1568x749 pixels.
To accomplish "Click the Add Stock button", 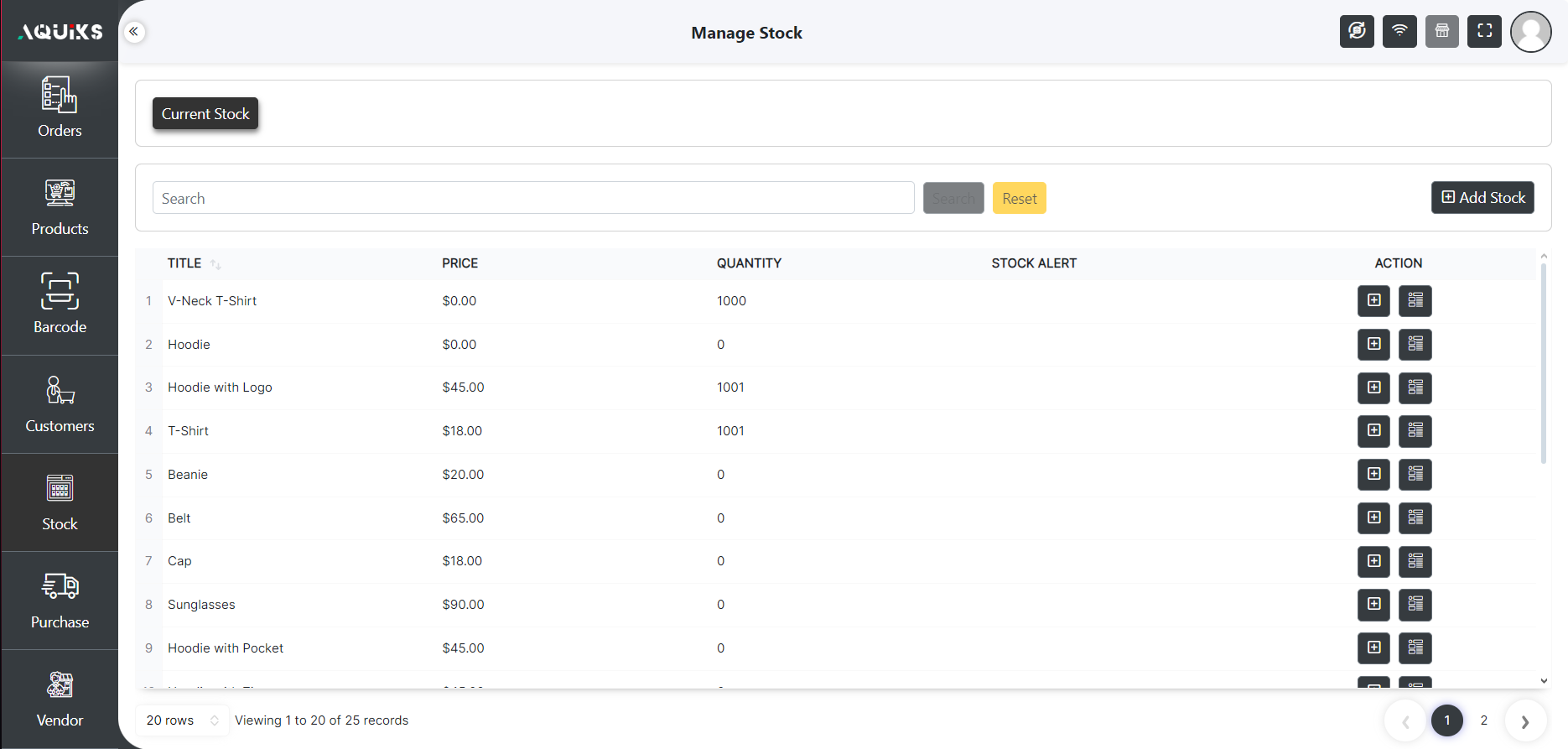I will tap(1482, 198).
